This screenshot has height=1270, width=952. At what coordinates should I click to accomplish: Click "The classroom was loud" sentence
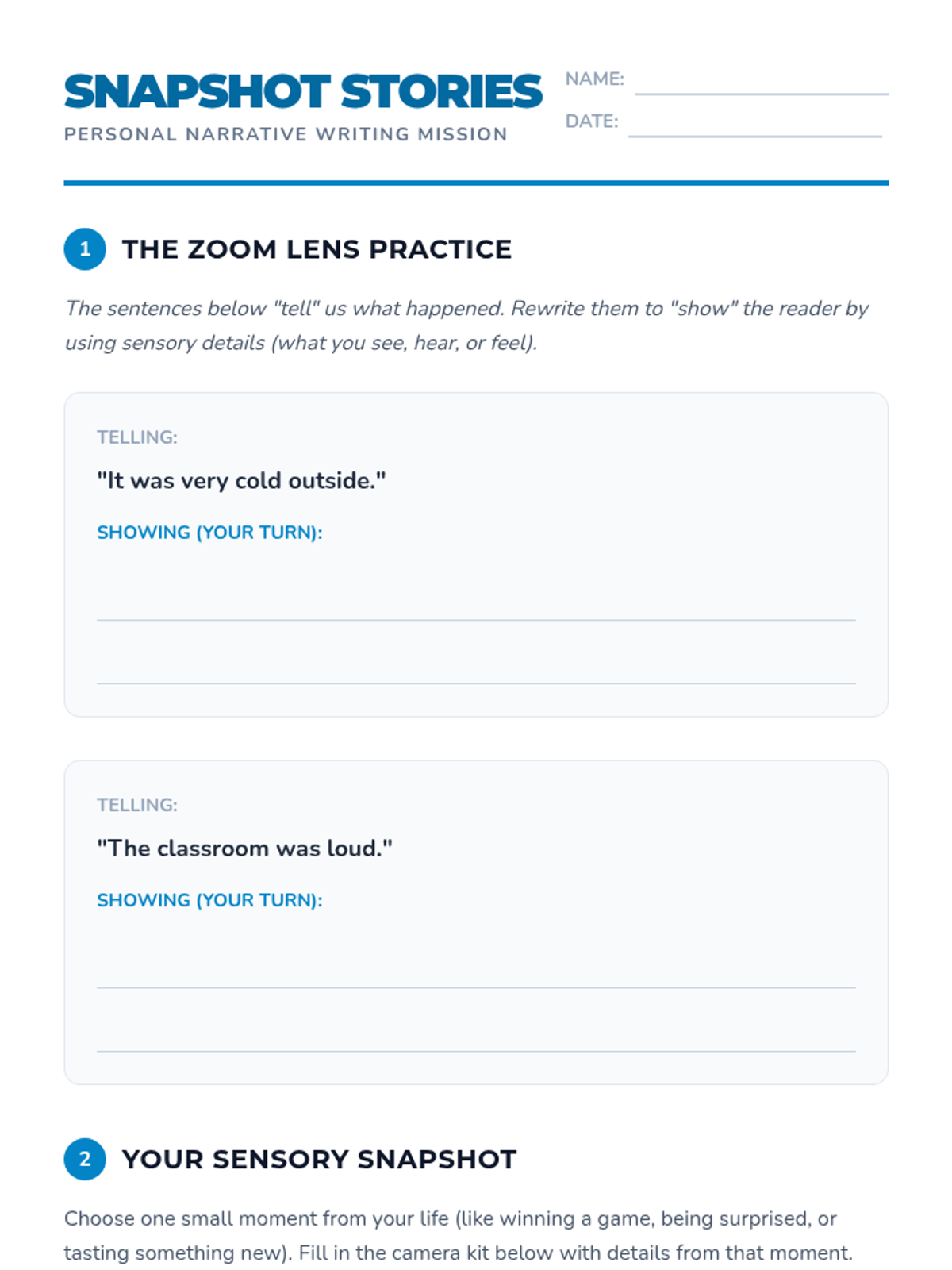point(244,848)
